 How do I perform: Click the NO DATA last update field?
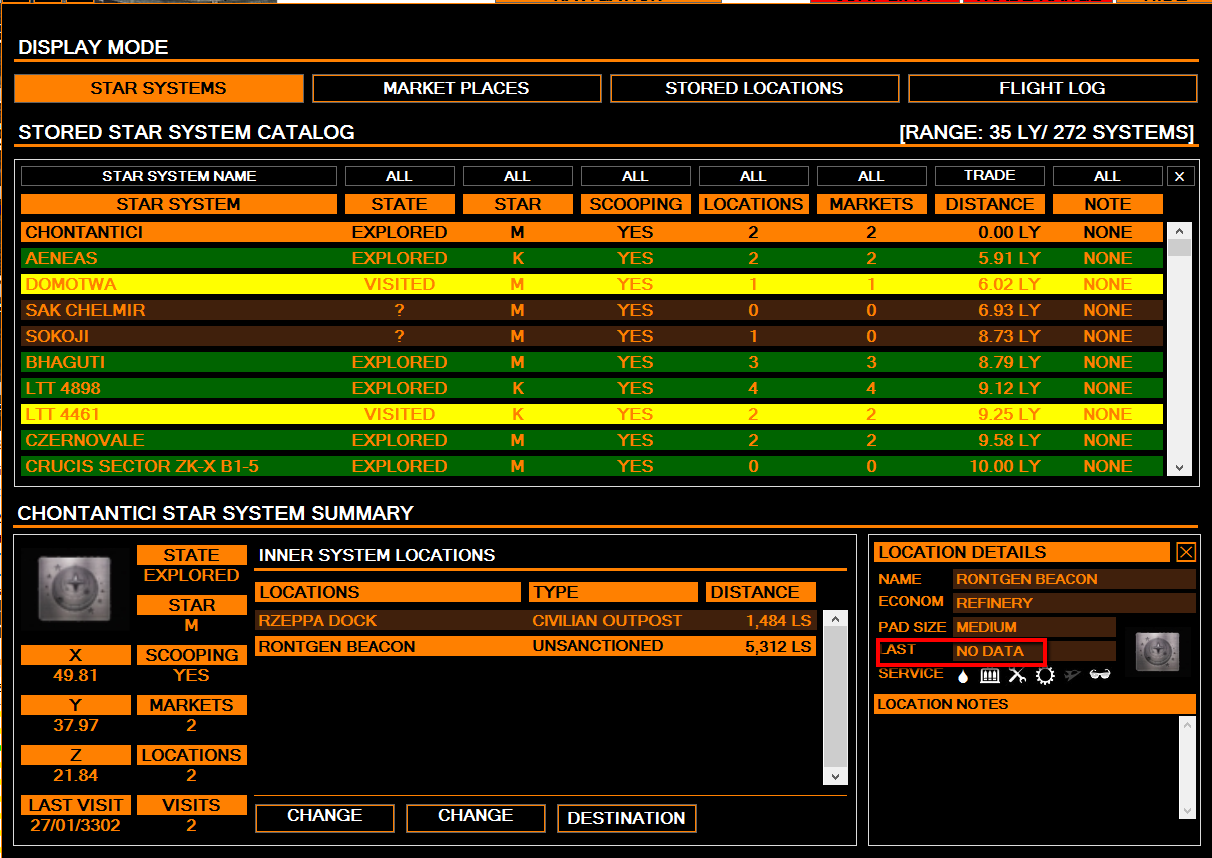[1034, 651]
